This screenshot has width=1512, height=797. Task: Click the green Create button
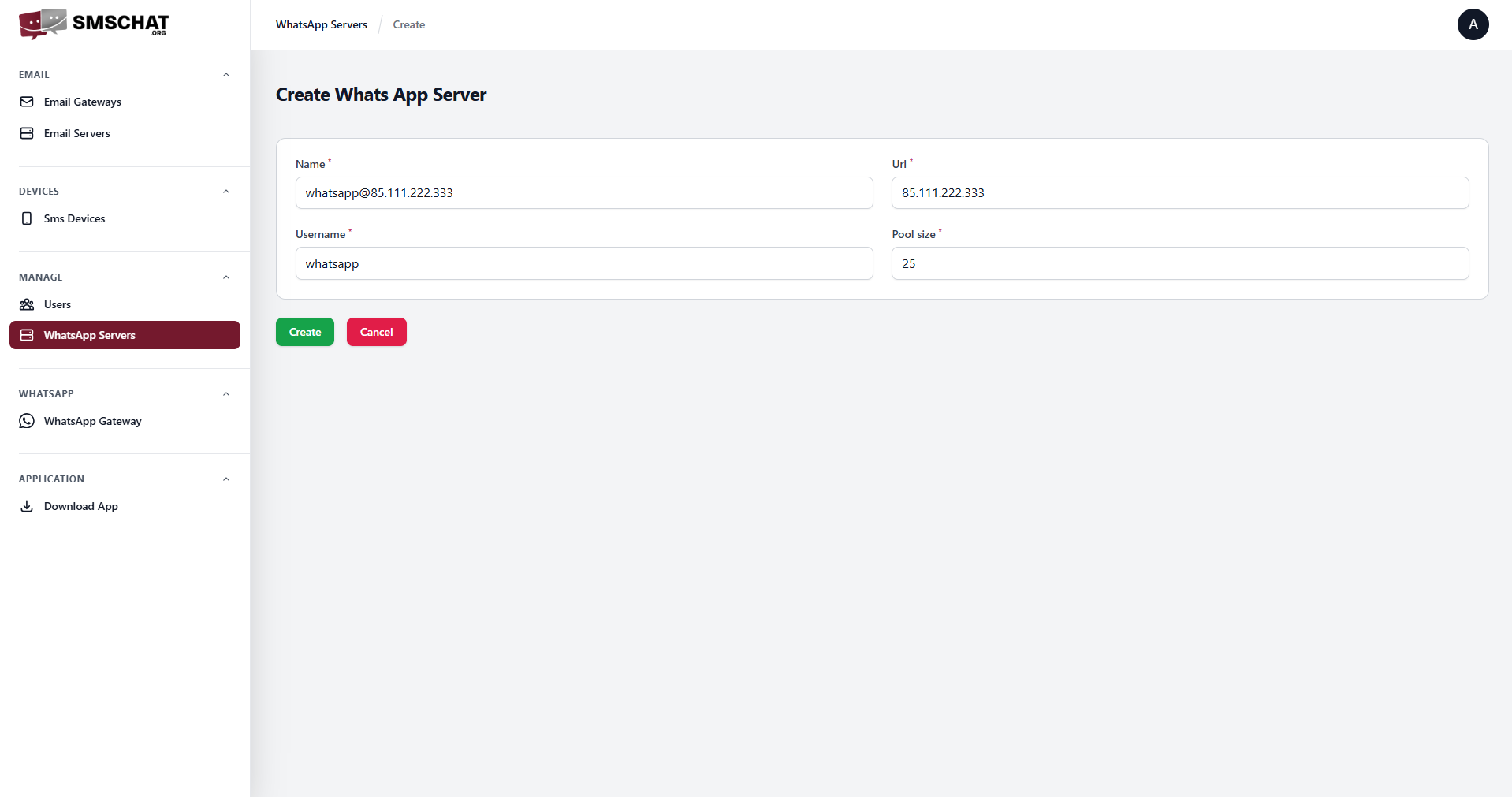click(305, 332)
